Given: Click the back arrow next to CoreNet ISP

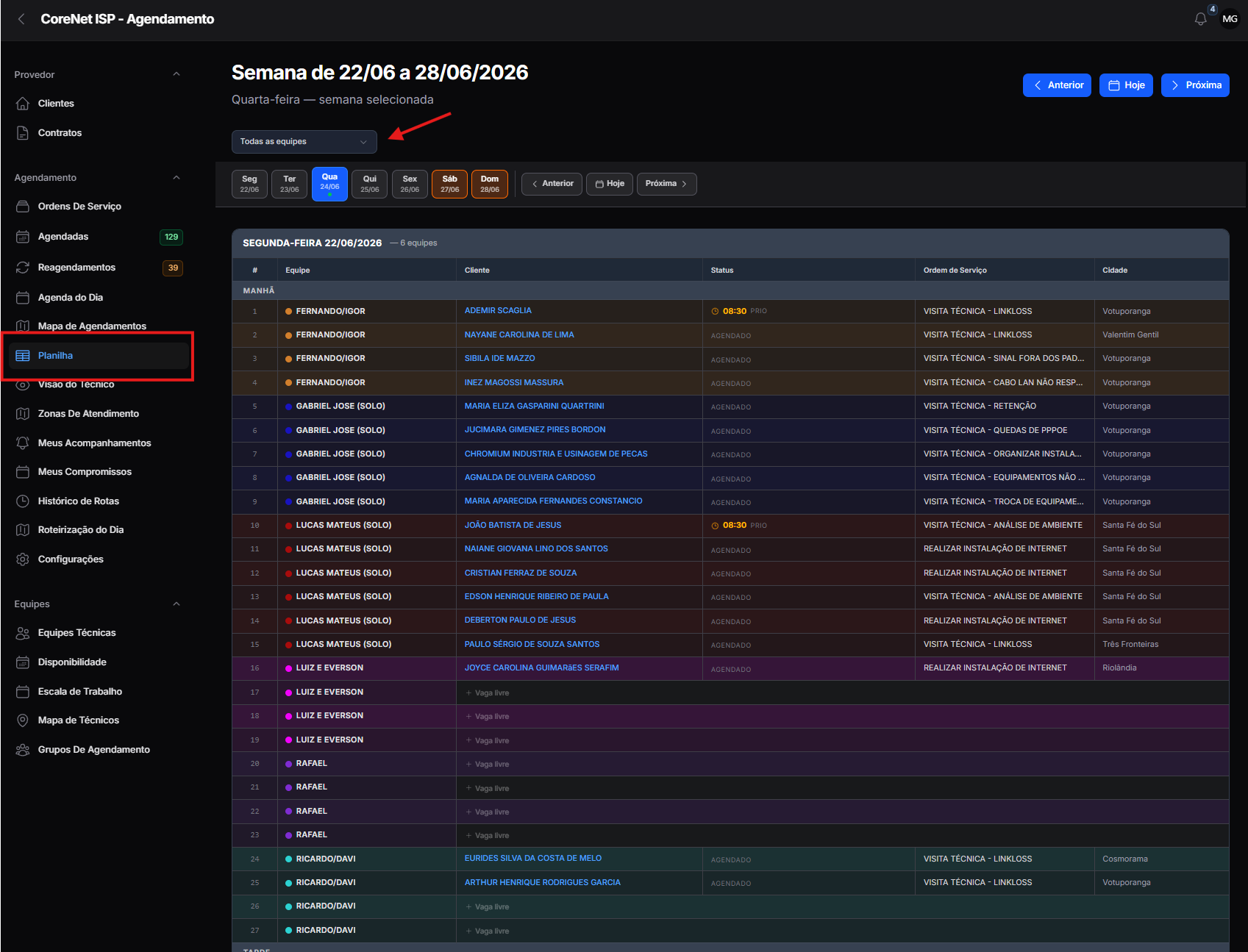Looking at the screenshot, I should 21,19.
